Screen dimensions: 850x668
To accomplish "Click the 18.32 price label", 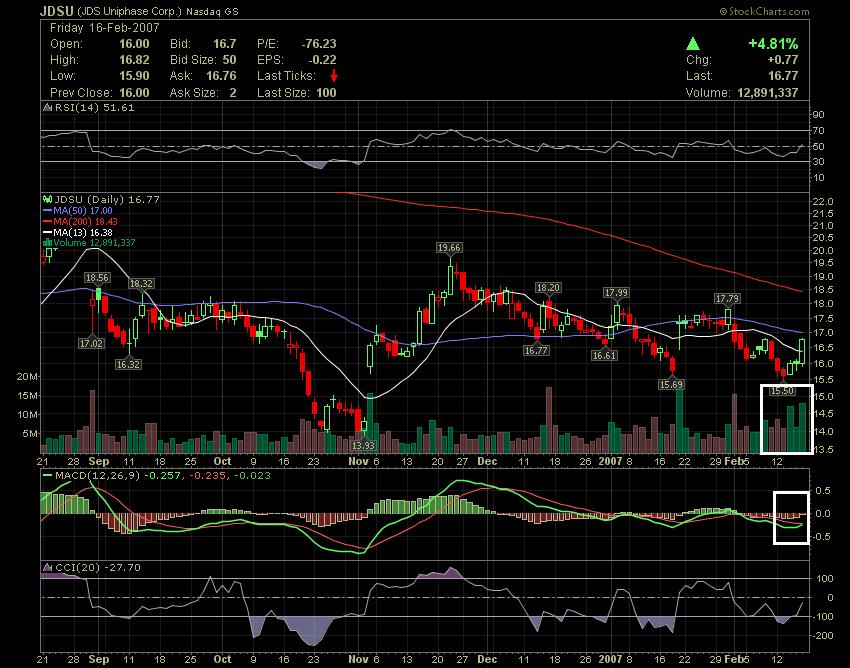I will pos(141,284).
